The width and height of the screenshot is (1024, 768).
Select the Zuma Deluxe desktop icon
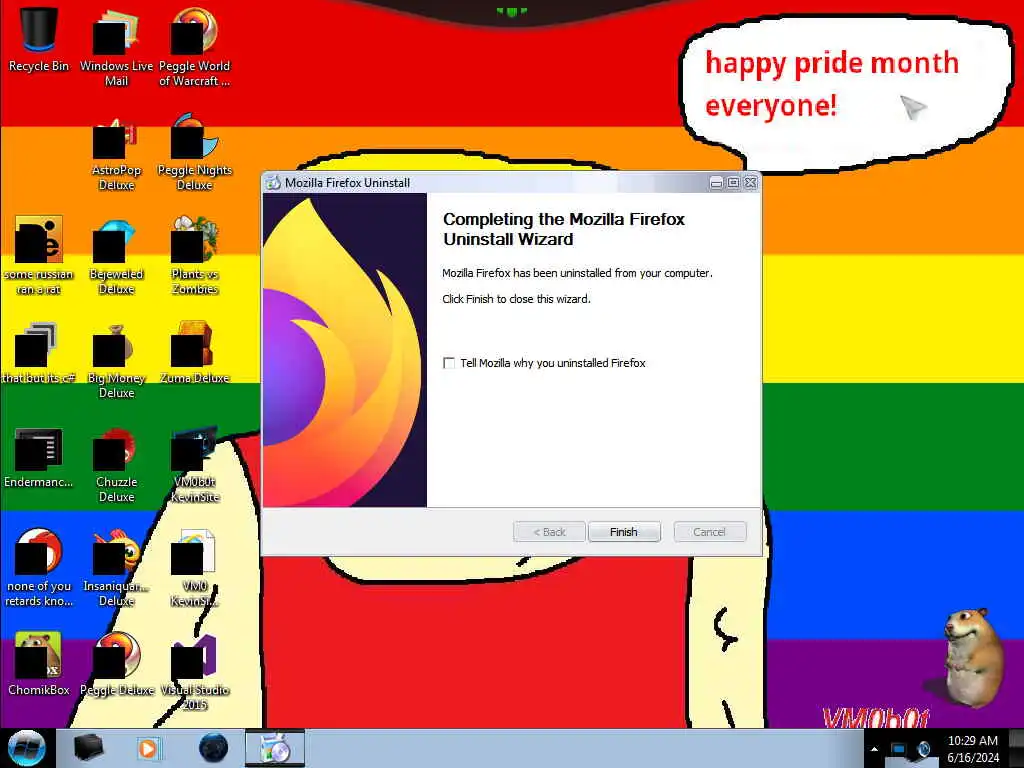(195, 353)
